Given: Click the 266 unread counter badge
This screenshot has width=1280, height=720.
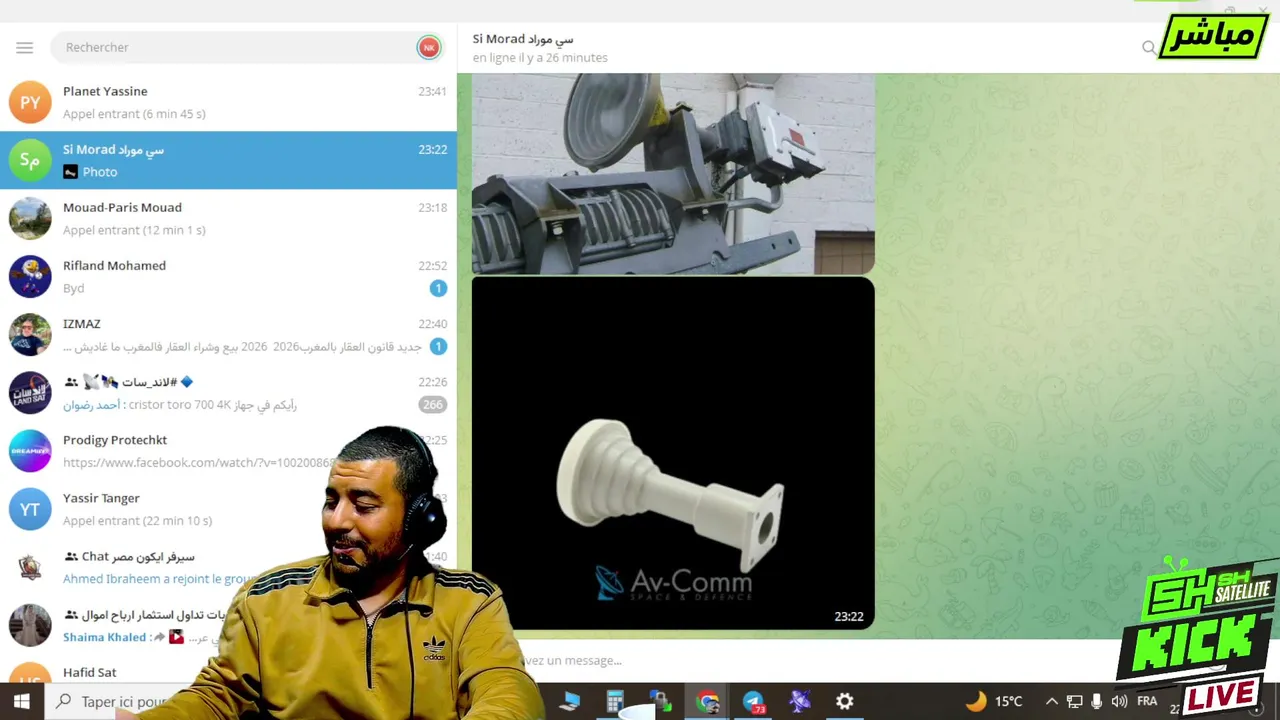Looking at the screenshot, I should (x=432, y=405).
